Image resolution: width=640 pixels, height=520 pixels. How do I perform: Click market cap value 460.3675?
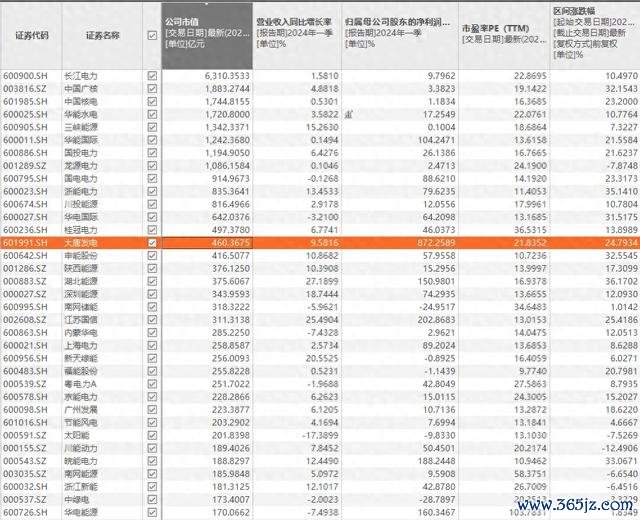click(231, 242)
